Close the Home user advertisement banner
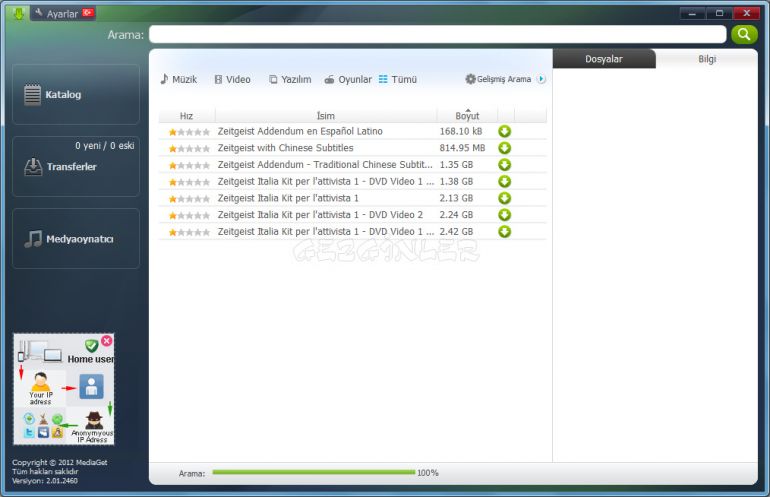The width and height of the screenshot is (770, 497). tap(107, 340)
